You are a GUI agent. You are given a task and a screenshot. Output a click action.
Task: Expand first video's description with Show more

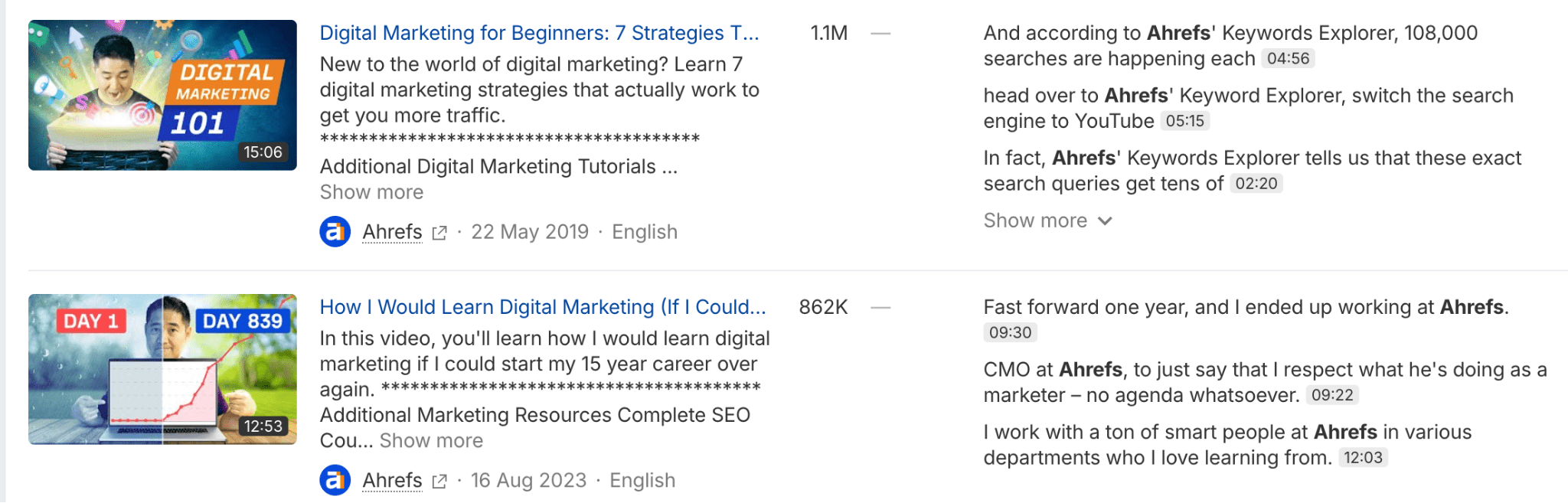[371, 191]
